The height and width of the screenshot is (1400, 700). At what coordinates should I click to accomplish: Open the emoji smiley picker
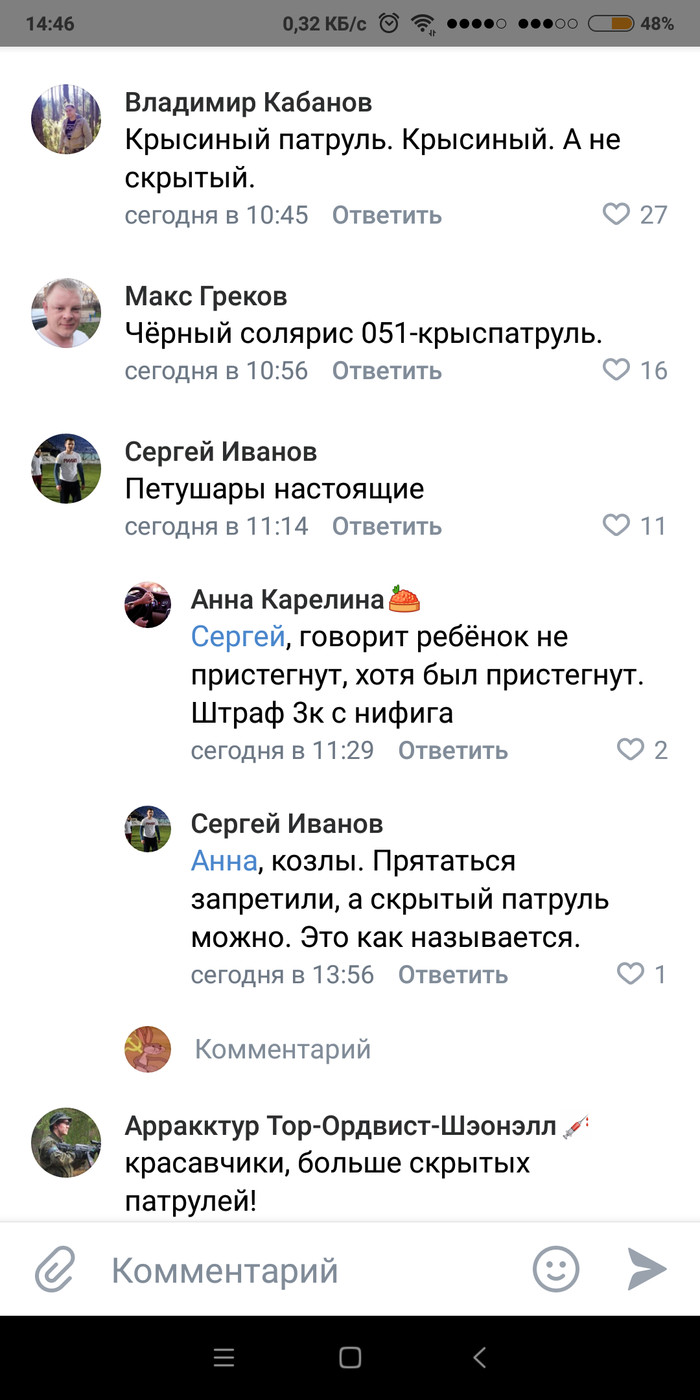pos(556,1270)
